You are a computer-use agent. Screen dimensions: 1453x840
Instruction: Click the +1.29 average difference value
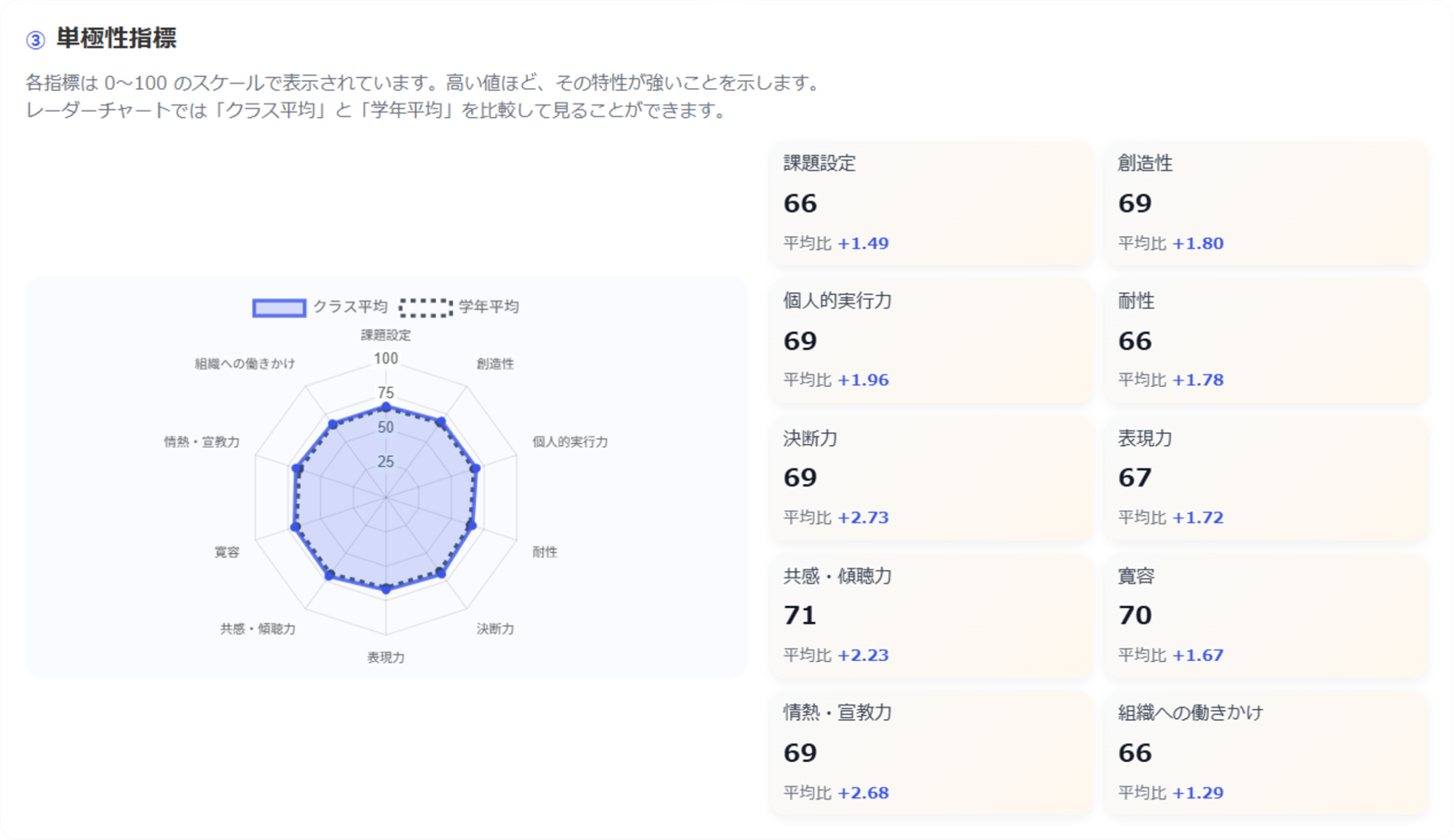[x=1198, y=793]
